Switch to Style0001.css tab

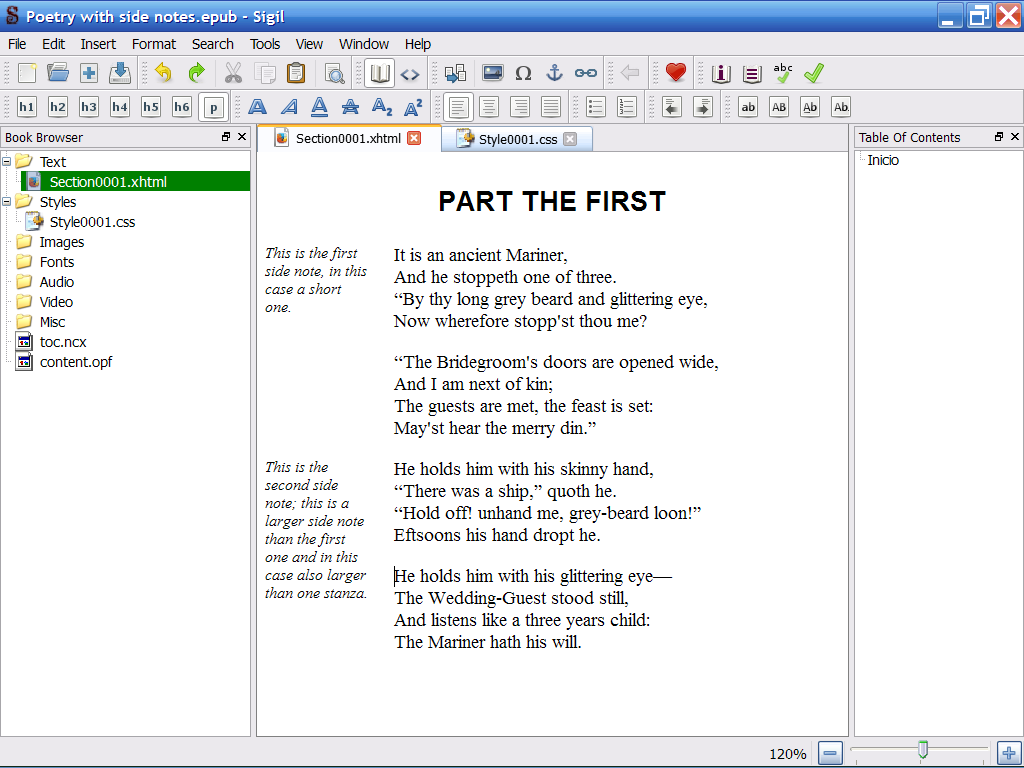[x=517, y=139]
